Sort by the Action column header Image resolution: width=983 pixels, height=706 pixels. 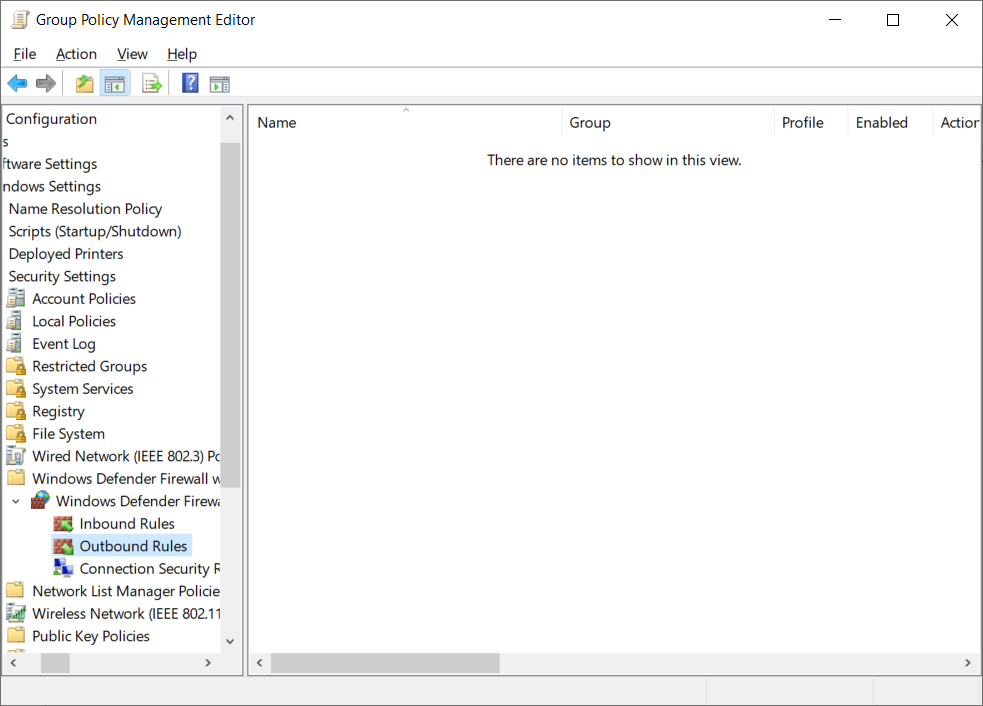pyautogui.click(x=957, y=123)
